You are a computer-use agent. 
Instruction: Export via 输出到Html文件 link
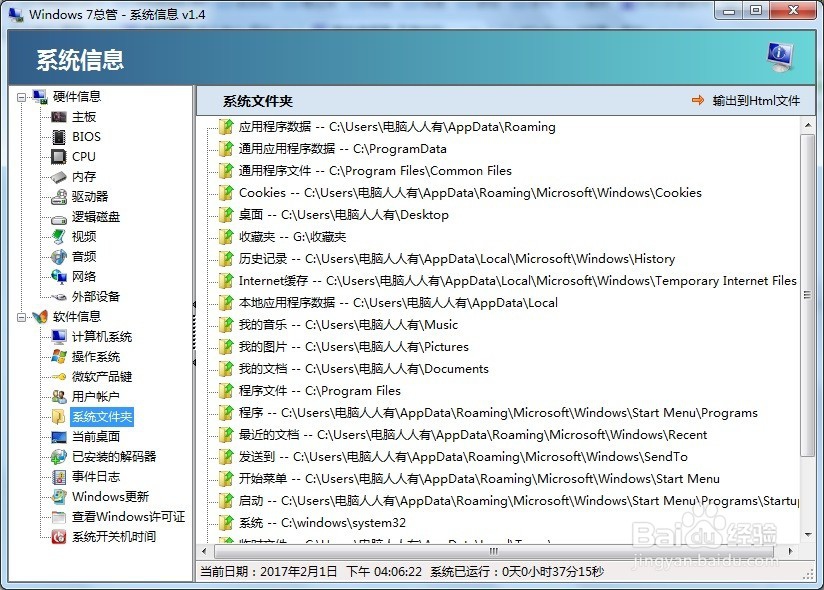756,100
